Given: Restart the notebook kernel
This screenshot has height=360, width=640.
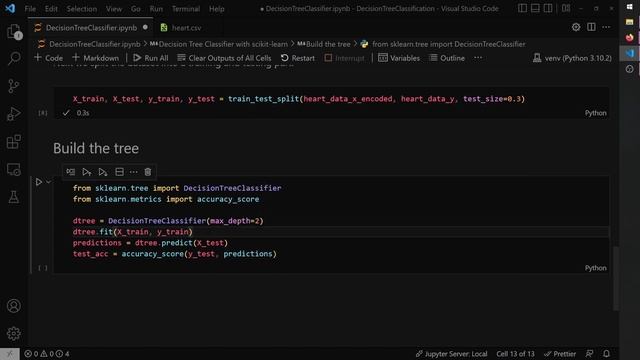Looking at the screenshot, I should (x=298, y=58).
